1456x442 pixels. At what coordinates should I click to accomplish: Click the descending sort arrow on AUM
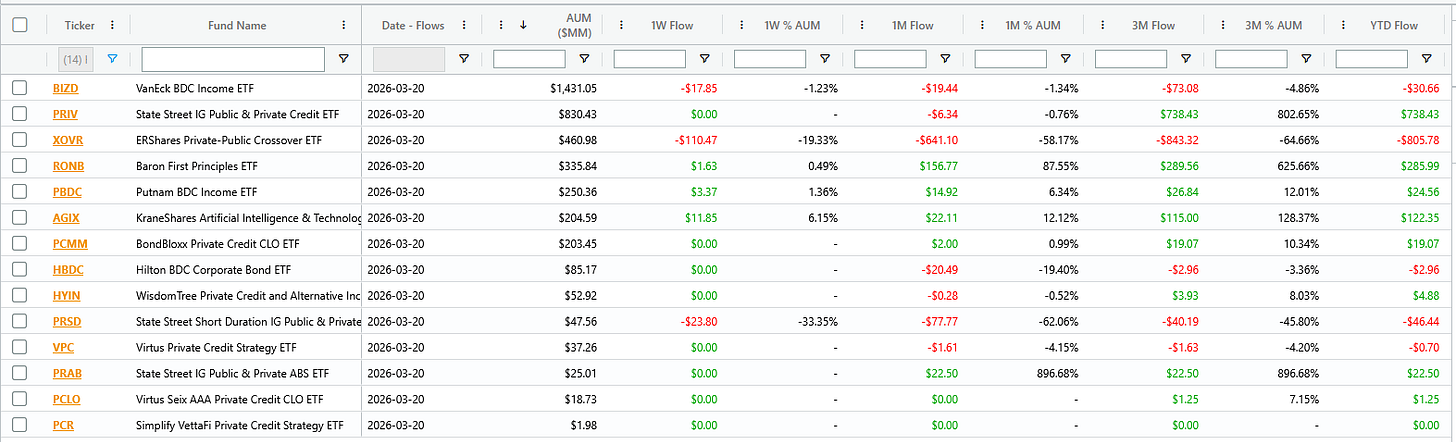coord(523,25)
